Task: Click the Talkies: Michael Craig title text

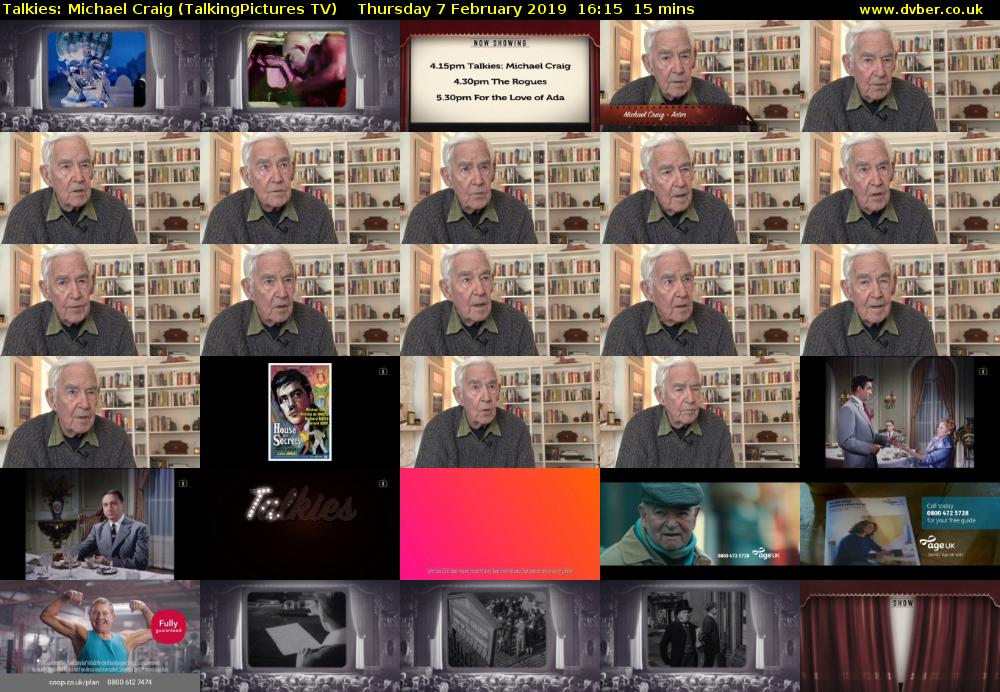Action: [169, 9]
